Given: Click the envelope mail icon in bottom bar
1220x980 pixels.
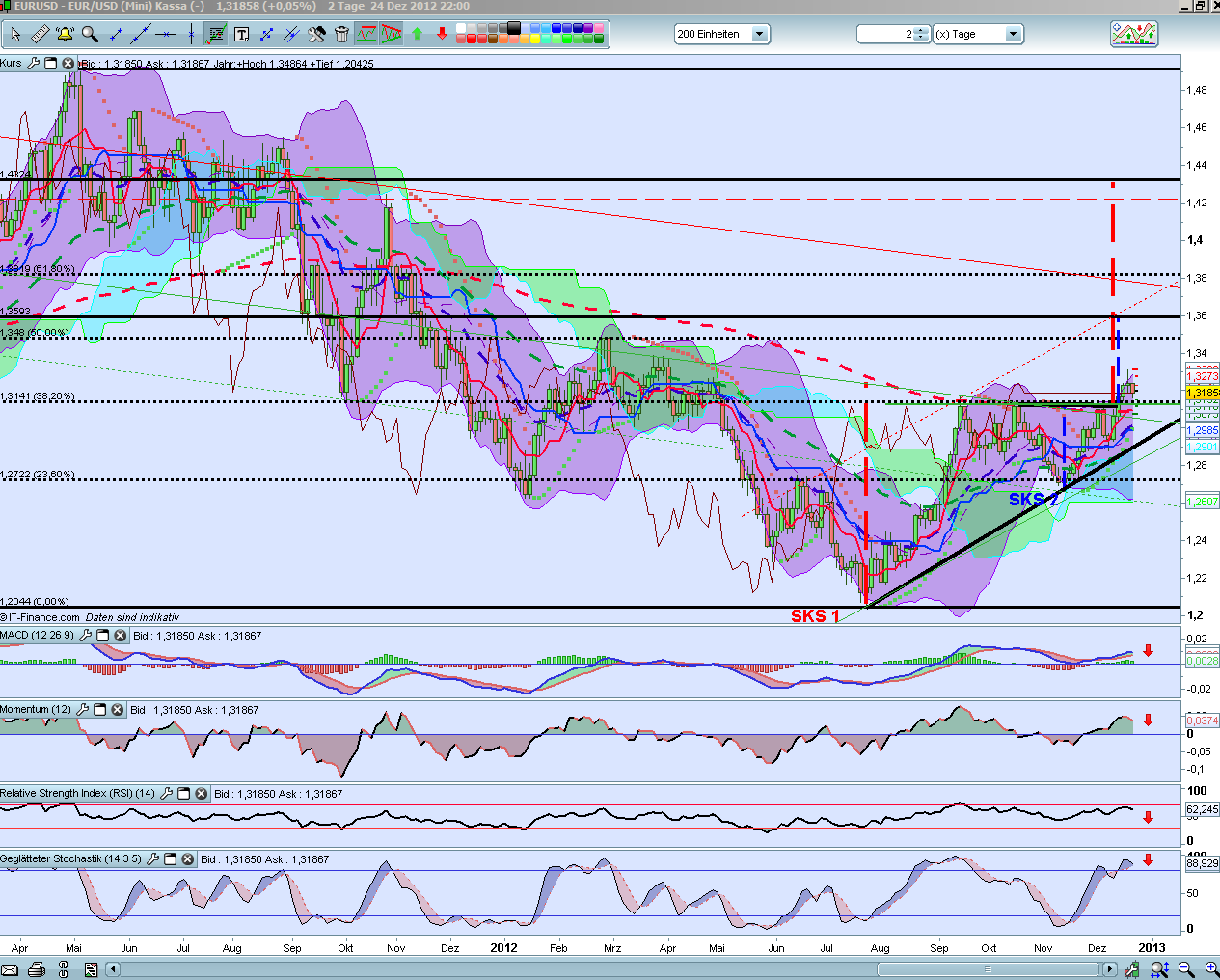Looking at the screenshot, I should pyautogui.click(x=10, y=969).
